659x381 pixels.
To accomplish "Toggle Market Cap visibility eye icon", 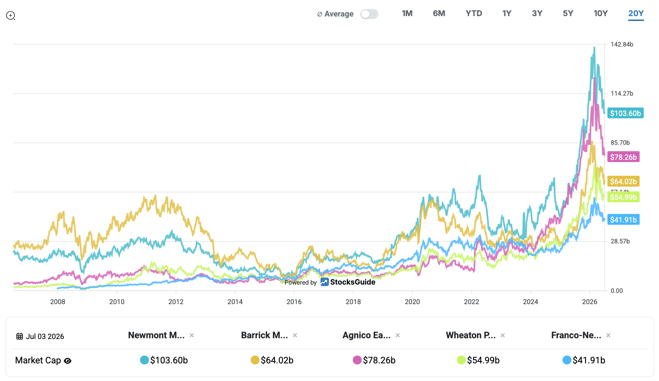I will click(x=68, y=361).
